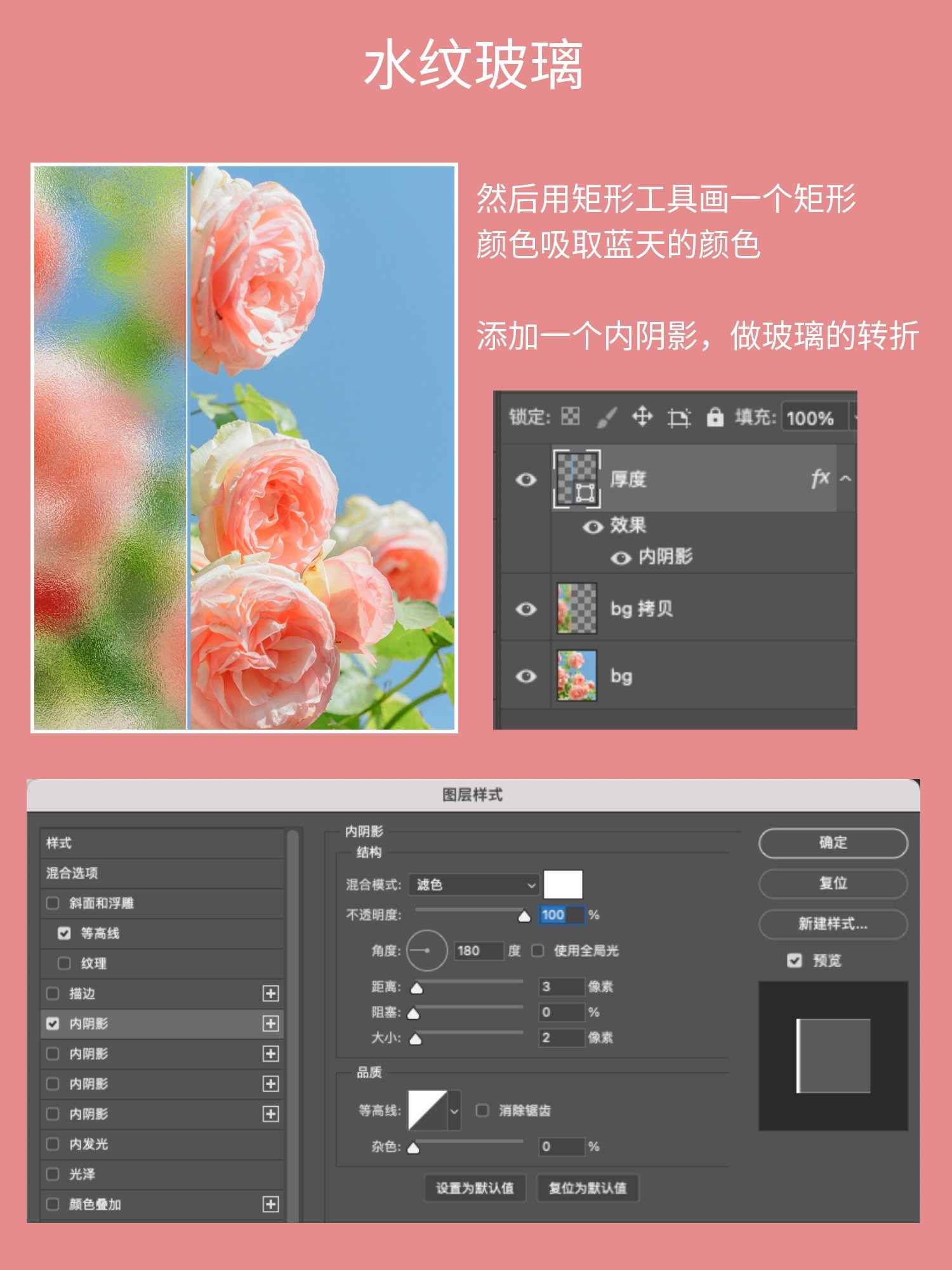Click the lock image pixels brush icon
The height and width of the screenshot is (1270, 952).
click(x=606, y=417)
